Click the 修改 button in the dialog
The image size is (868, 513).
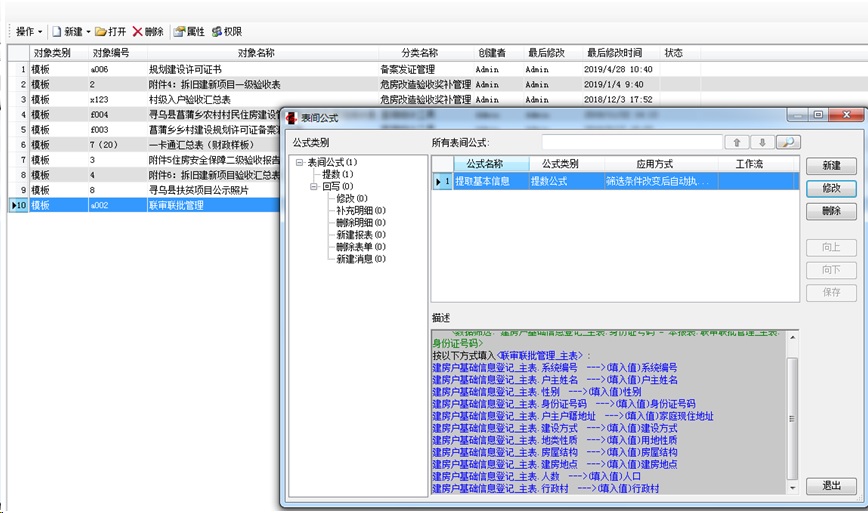830,188
